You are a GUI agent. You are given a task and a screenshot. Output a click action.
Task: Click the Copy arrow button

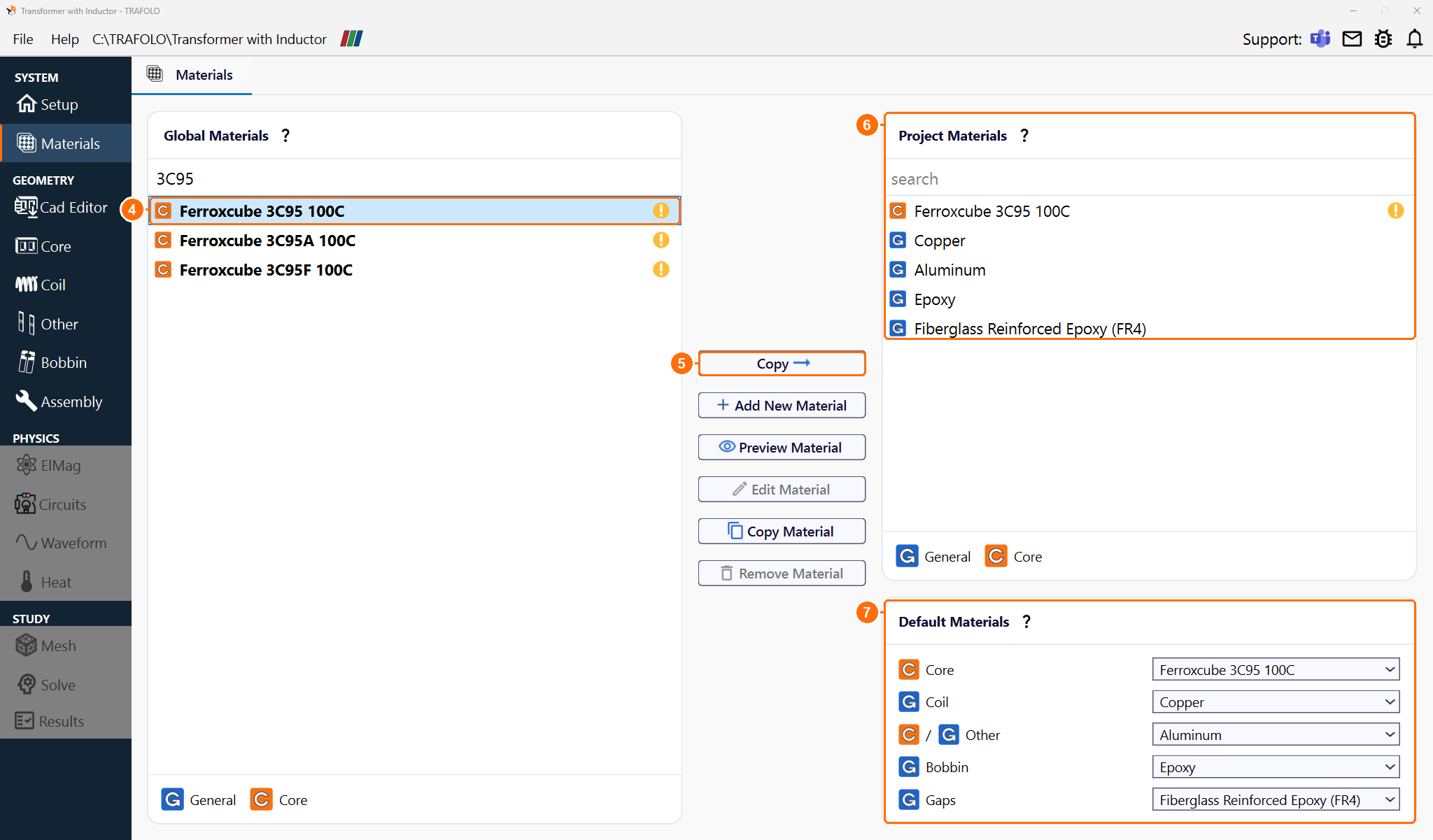[782, 363]
